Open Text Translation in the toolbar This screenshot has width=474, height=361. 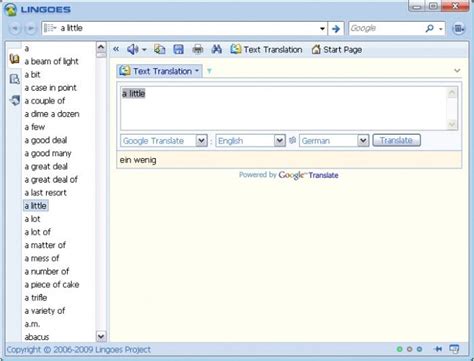pos(266,50)
